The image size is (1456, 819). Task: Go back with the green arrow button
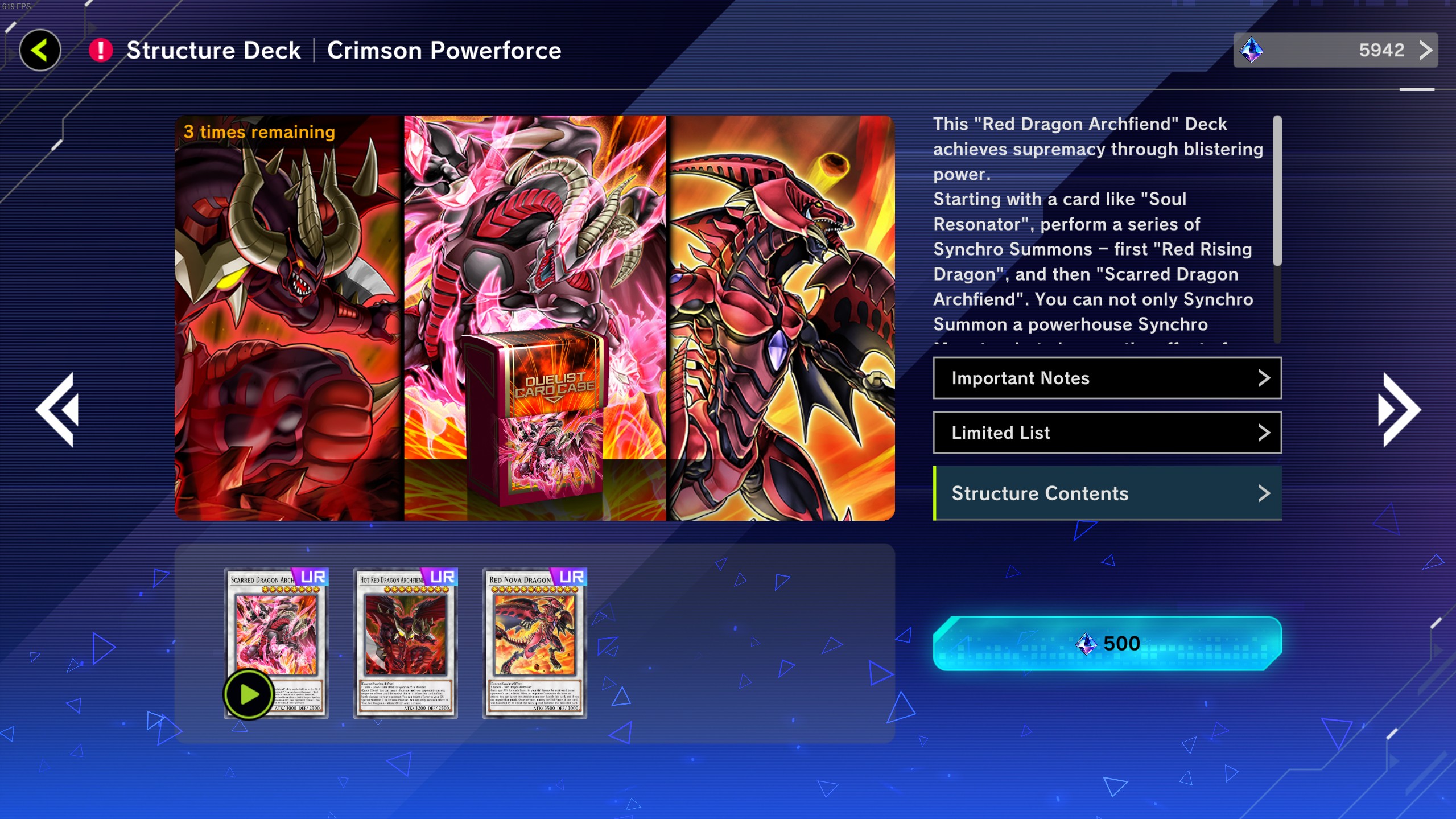click(x=40, y=50)
